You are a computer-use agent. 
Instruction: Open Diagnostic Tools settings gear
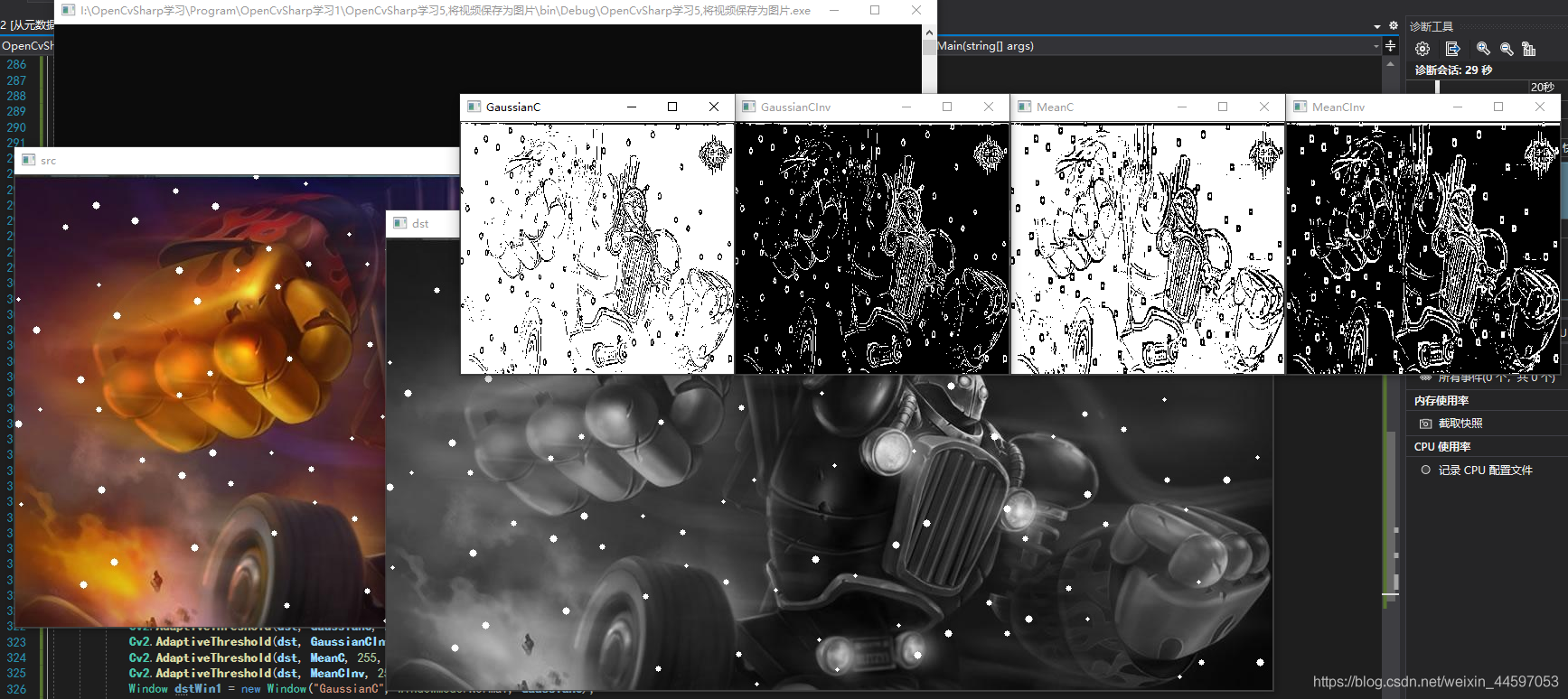(1422, 49)
